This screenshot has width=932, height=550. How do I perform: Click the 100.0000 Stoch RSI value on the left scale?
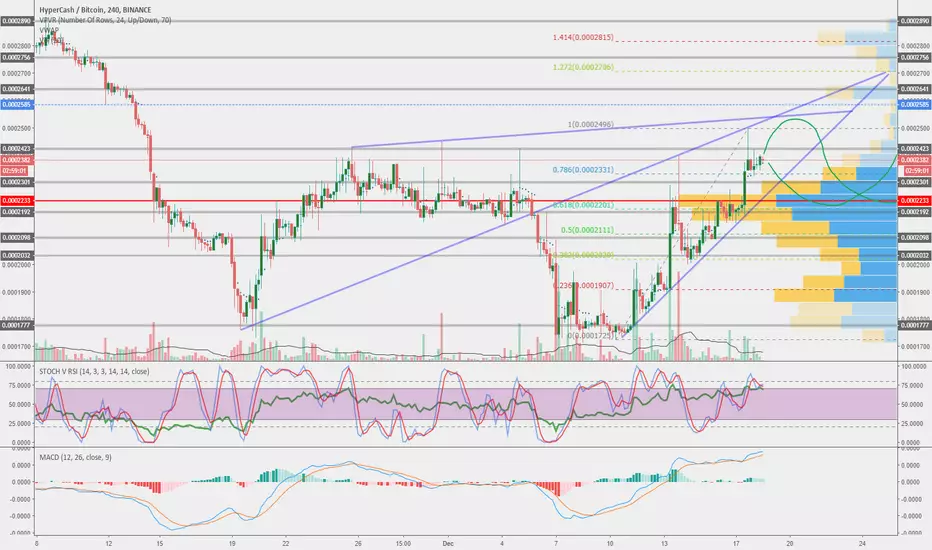pyautogui.click(x=18, y=367)
